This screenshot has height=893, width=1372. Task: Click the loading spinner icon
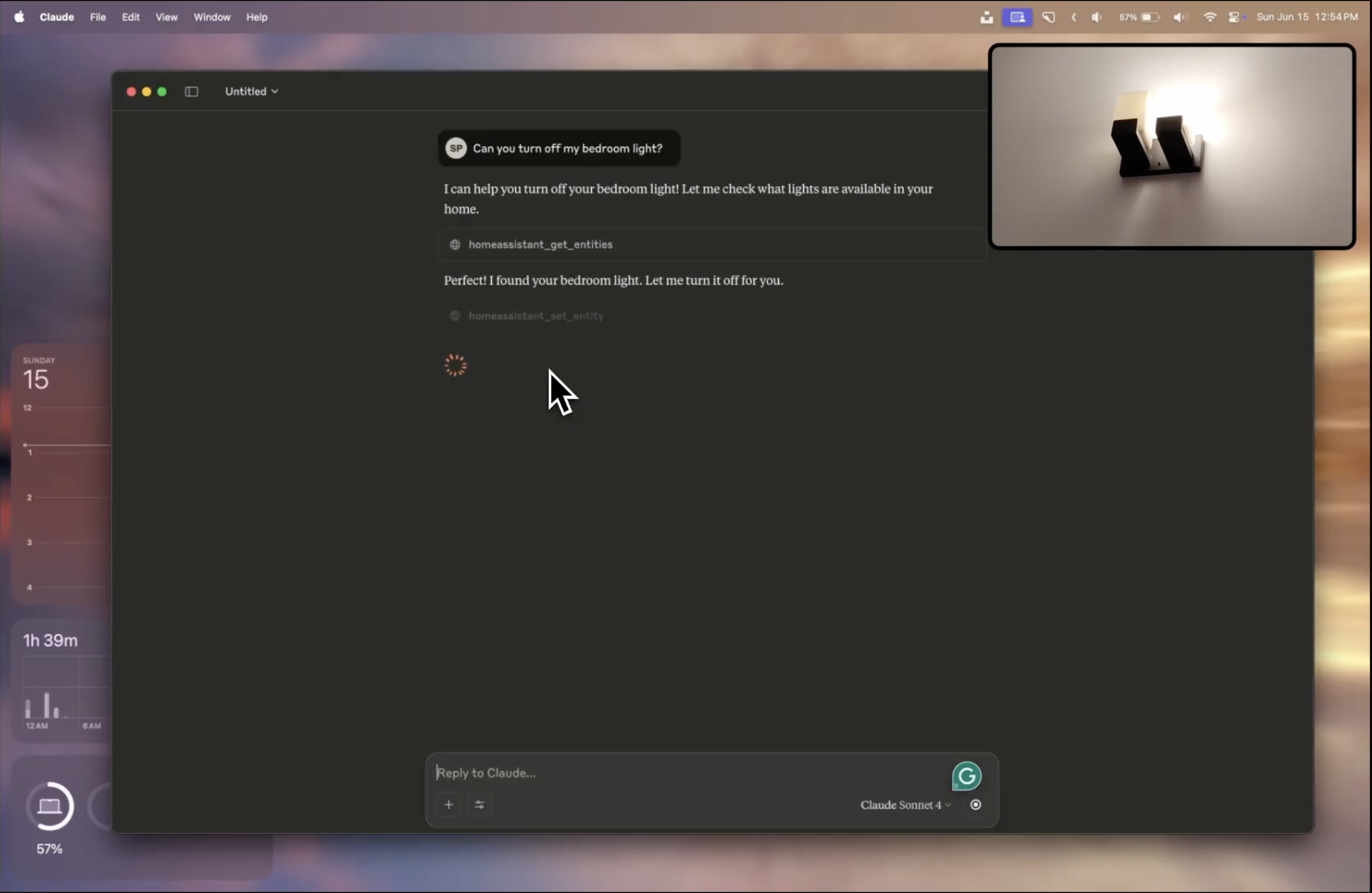pyautogui.click(x=455, y=365)
